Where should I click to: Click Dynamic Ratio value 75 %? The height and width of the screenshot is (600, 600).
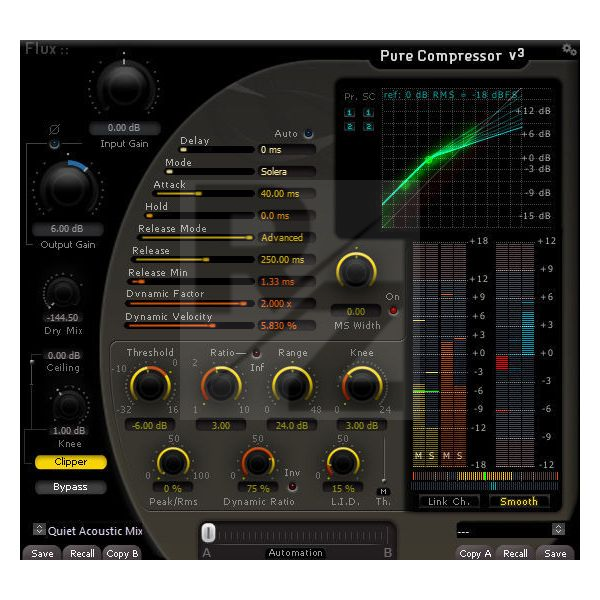(x=258, y=488)
